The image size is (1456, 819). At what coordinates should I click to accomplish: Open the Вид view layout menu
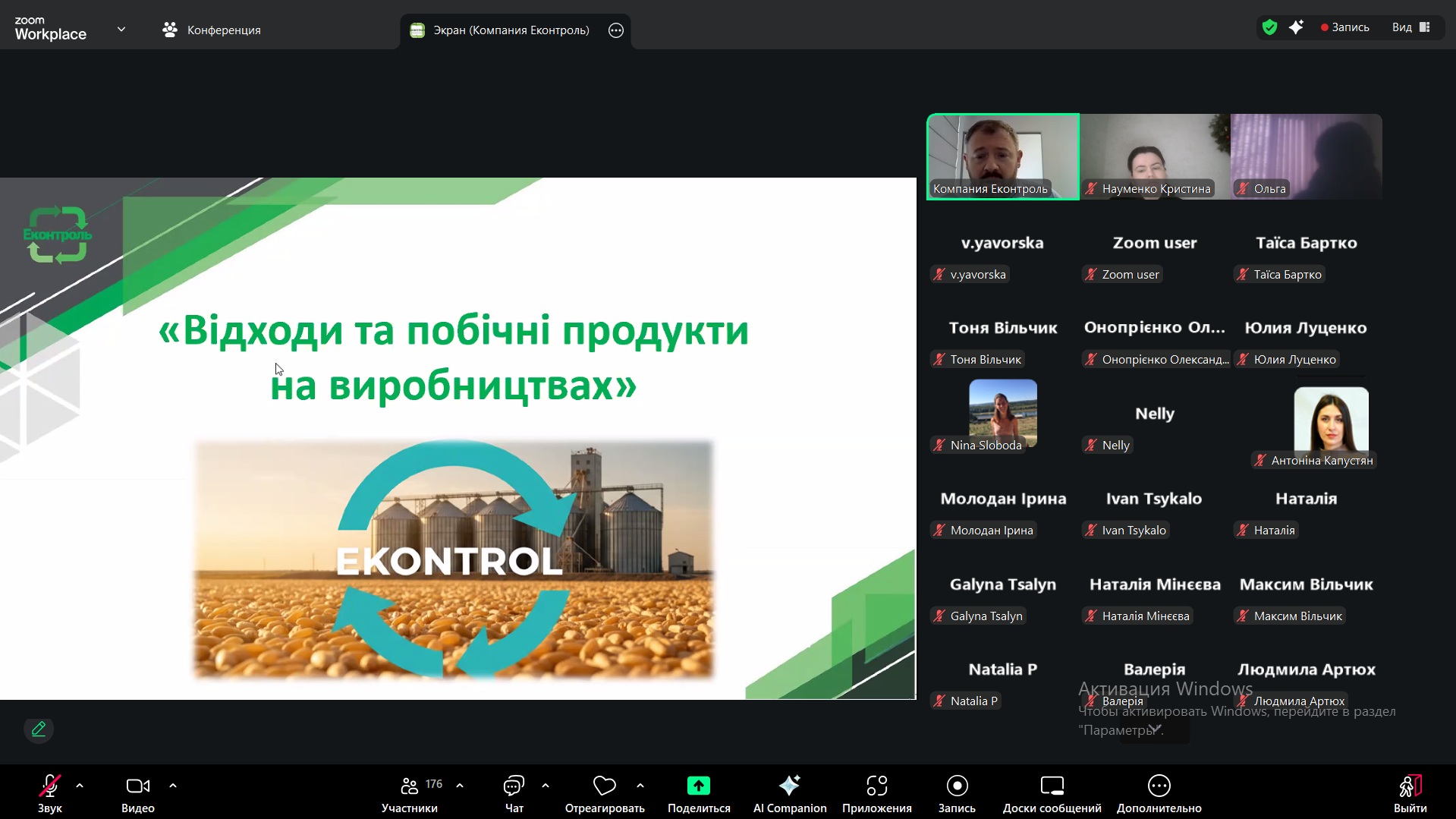[1410, 28]
